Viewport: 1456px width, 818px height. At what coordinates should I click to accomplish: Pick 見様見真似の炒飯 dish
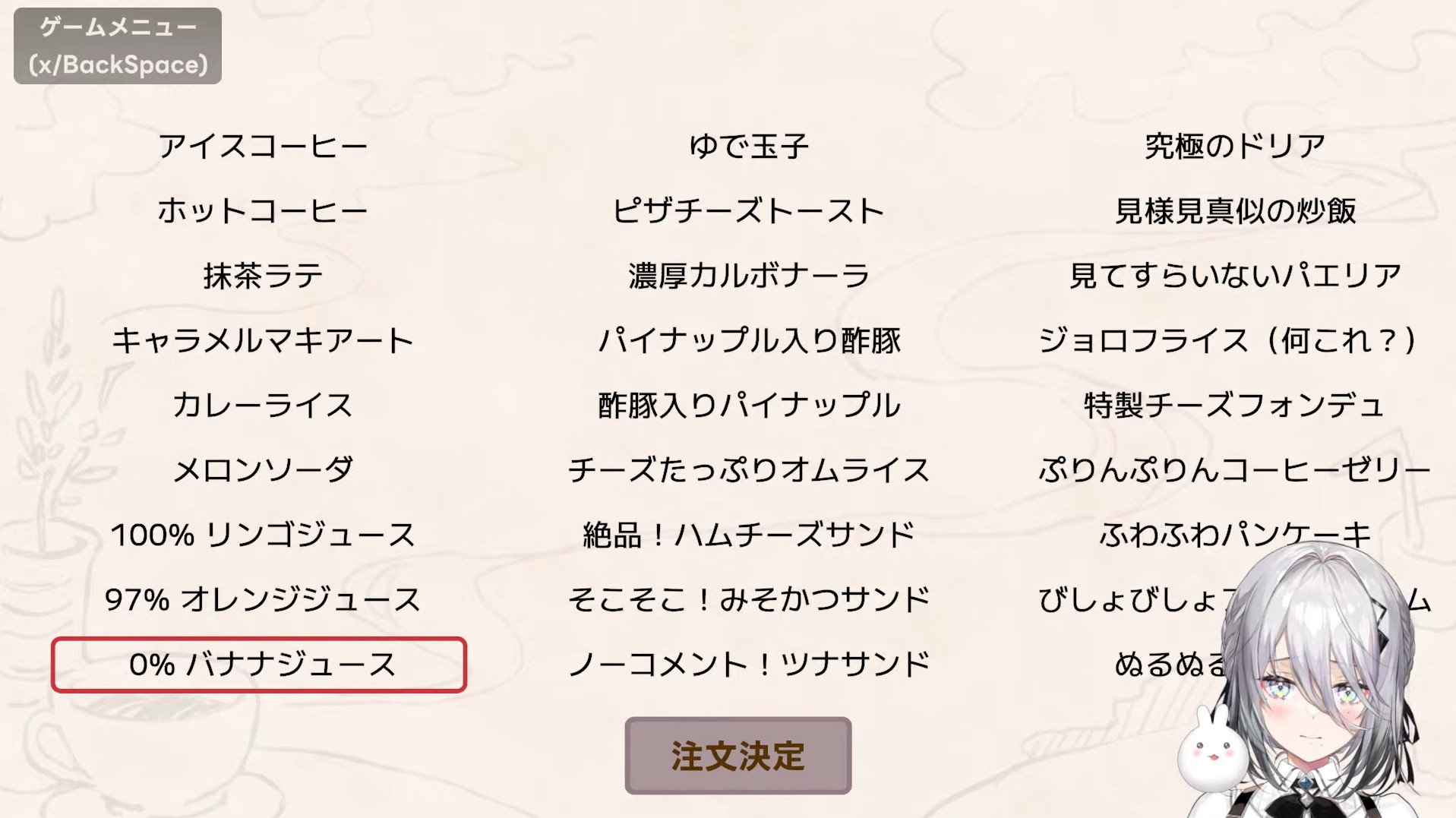1235,210
